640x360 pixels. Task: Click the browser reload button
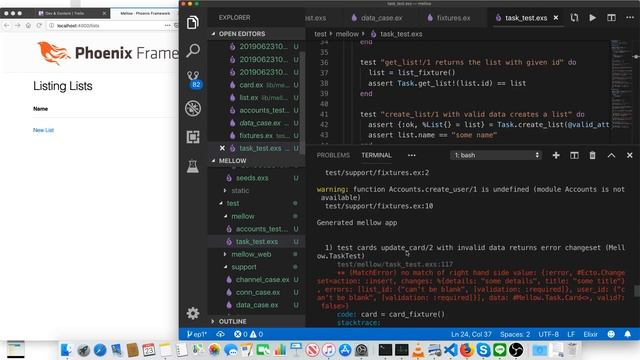tap(39, 25)
